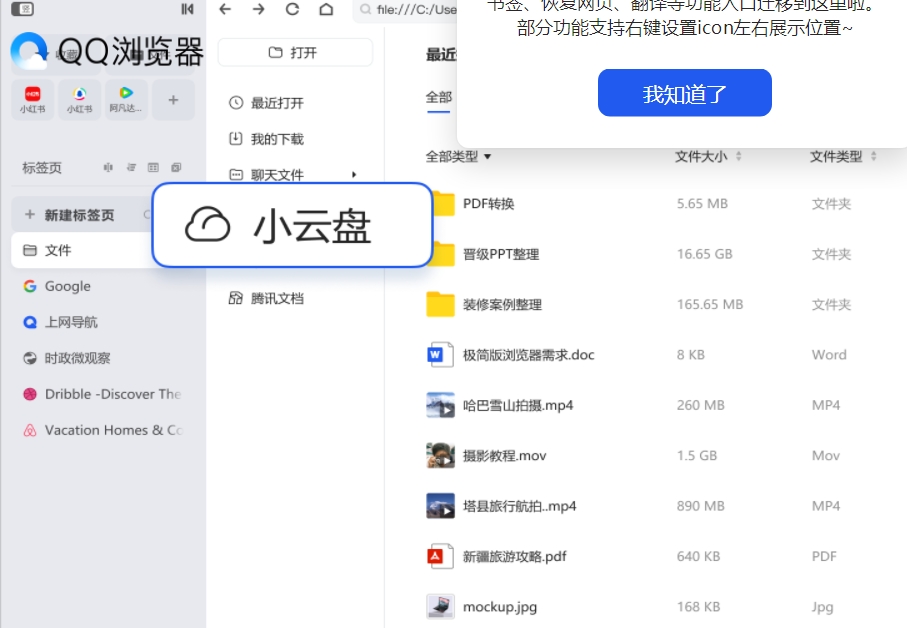The height and width of the screenshot is (628, 907).
Task: Toggle the 竖 vertical tabs switch
Action: (23, 9)
